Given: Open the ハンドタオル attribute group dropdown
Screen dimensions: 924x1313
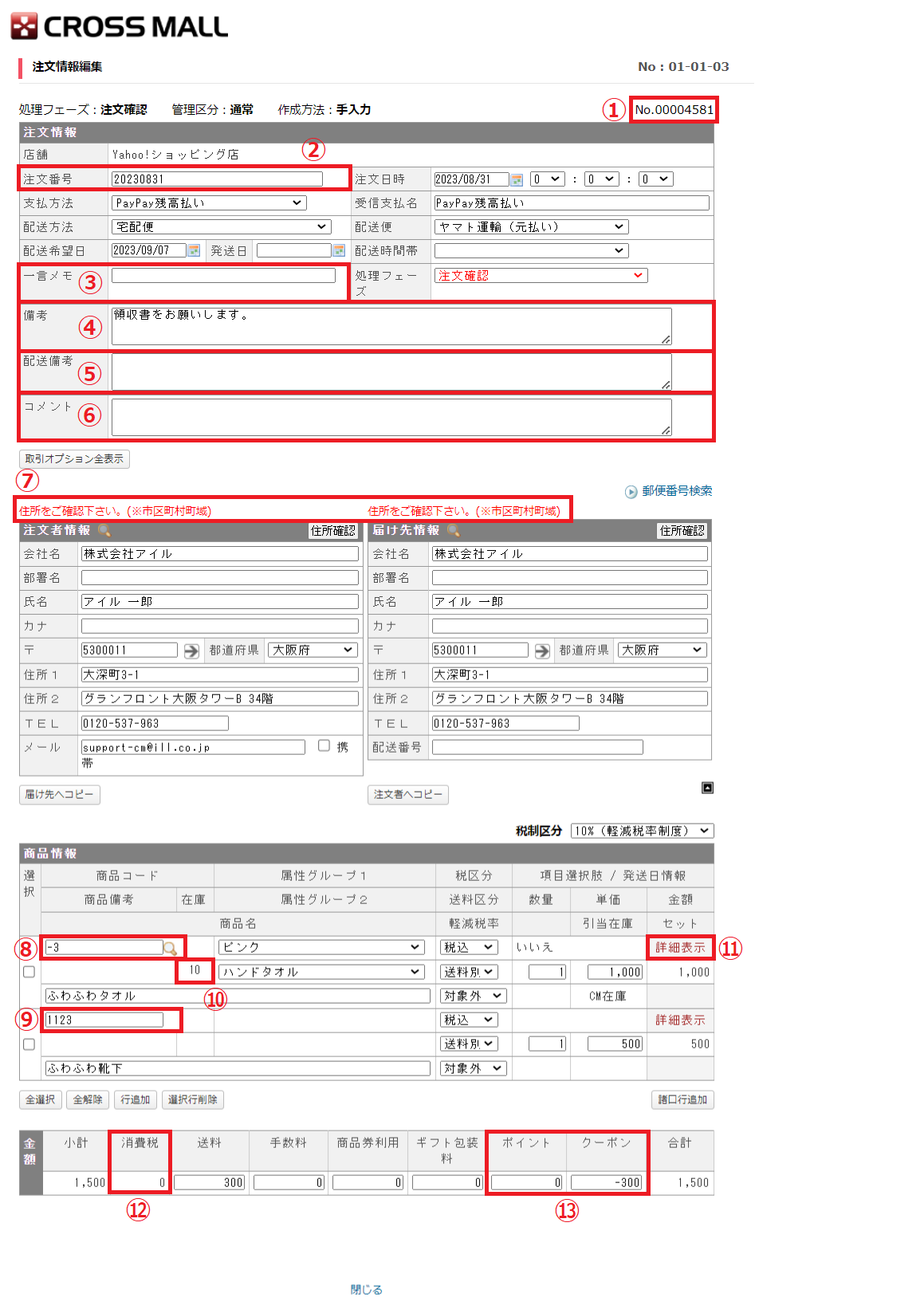Looking at the screenshot, I should pos(321,972).
